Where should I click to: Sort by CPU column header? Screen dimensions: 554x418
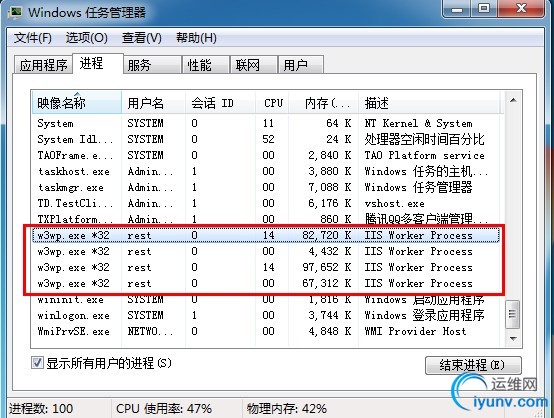coord(272,103)
